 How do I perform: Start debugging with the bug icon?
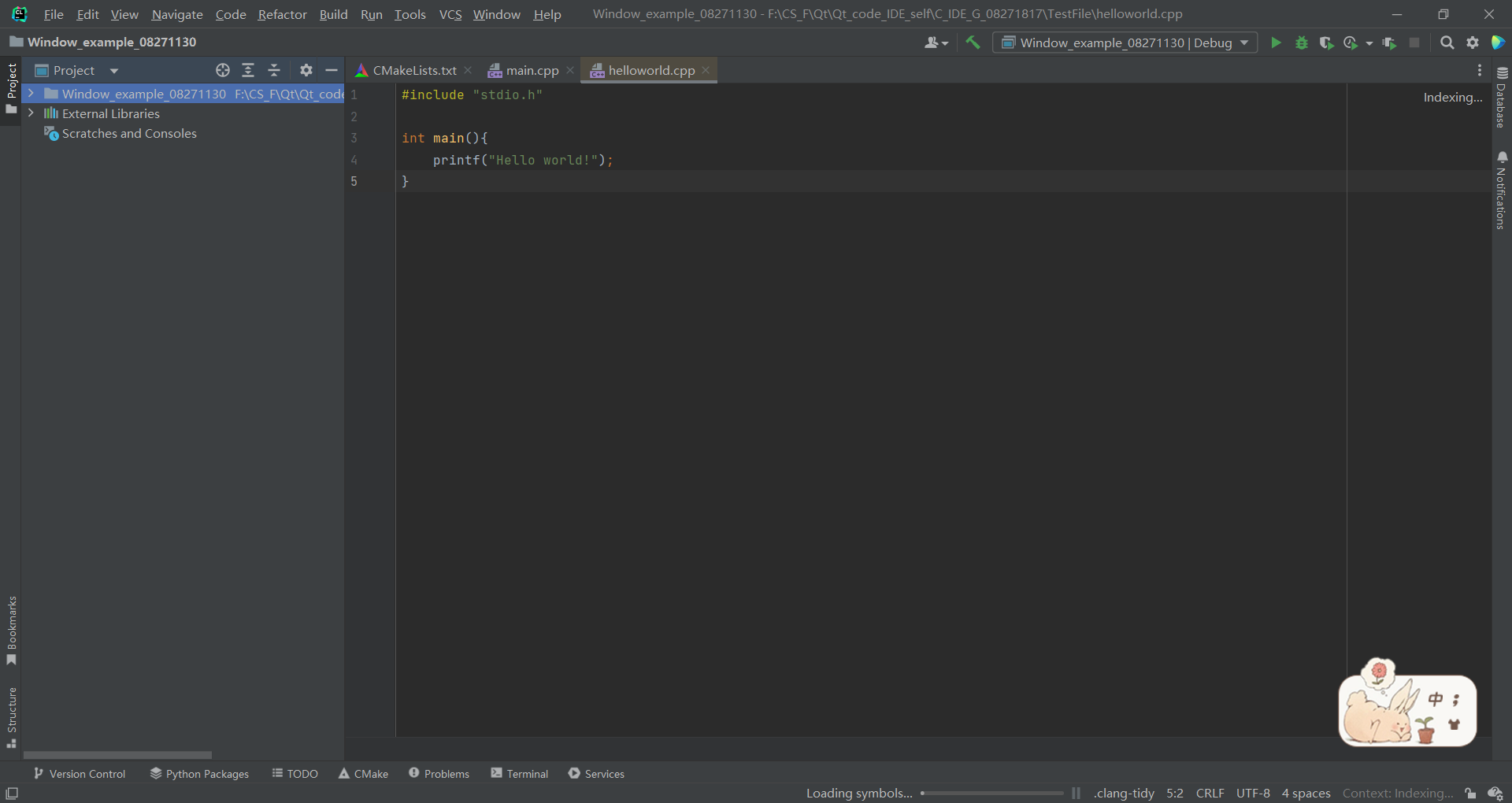pyautogui.click(x=1301, y=43)
